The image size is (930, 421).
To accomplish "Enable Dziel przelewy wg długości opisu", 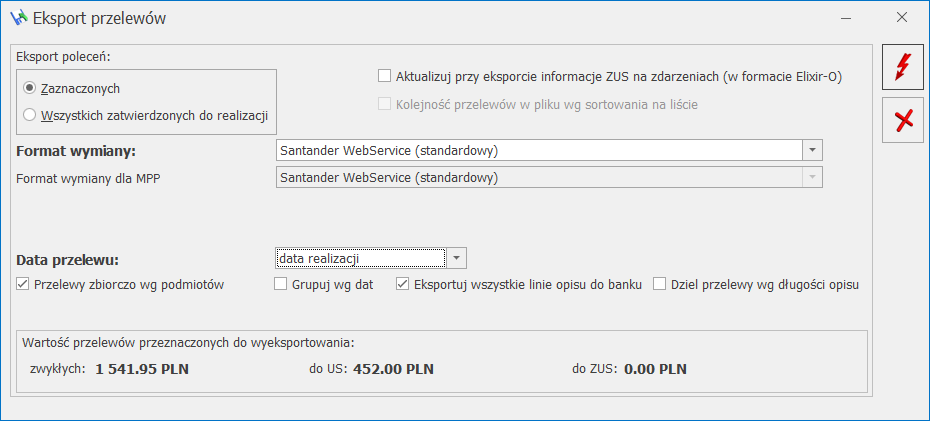I will (659, 285).
